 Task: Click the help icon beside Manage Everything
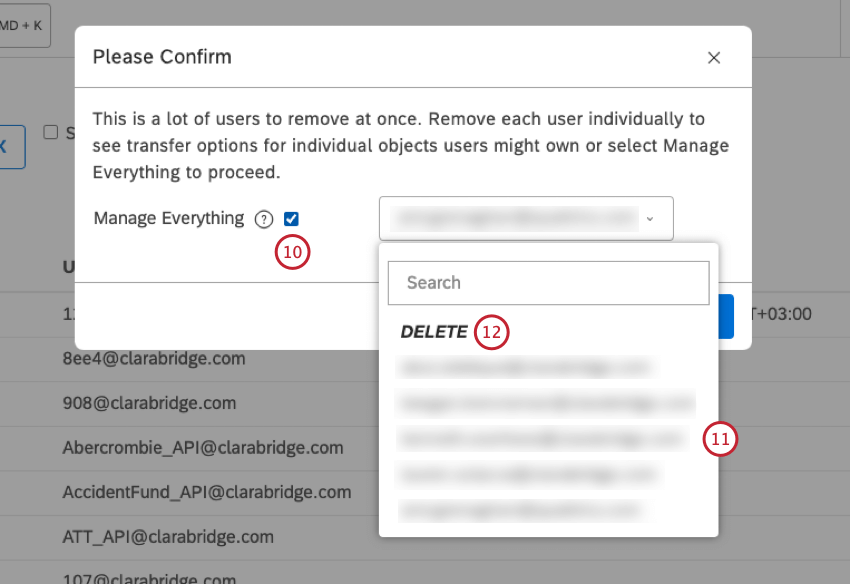click(263, 218)
